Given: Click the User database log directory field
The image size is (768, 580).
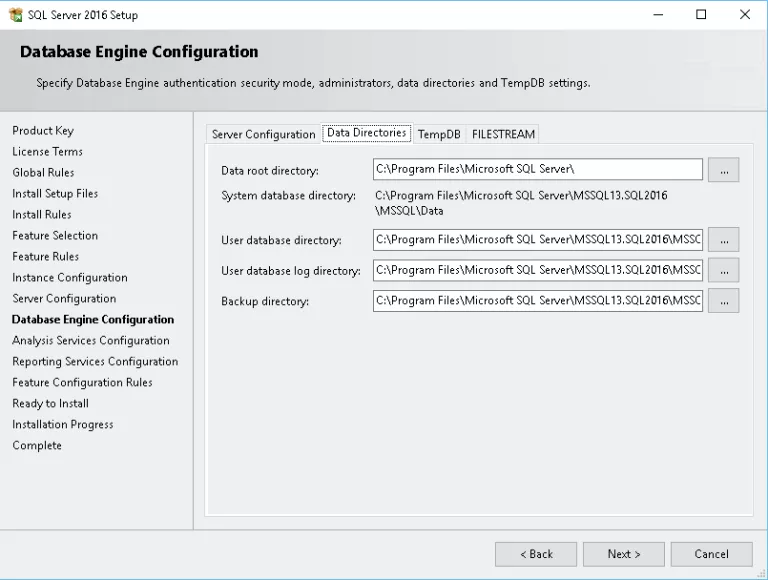Looking at the screenshot, I should [x=538, y=270].
